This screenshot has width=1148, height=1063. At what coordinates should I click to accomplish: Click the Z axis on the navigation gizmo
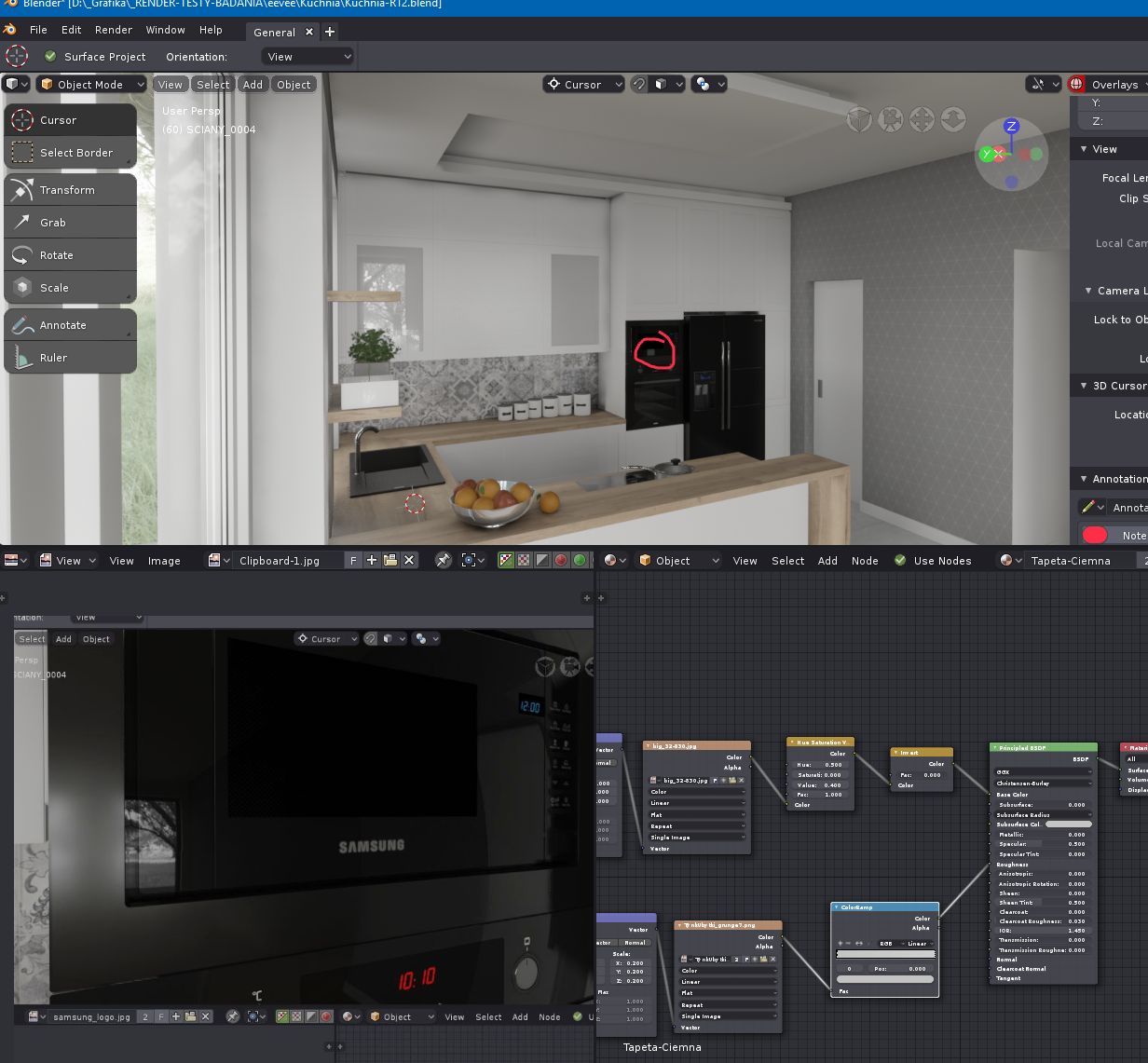[1011, 126]
